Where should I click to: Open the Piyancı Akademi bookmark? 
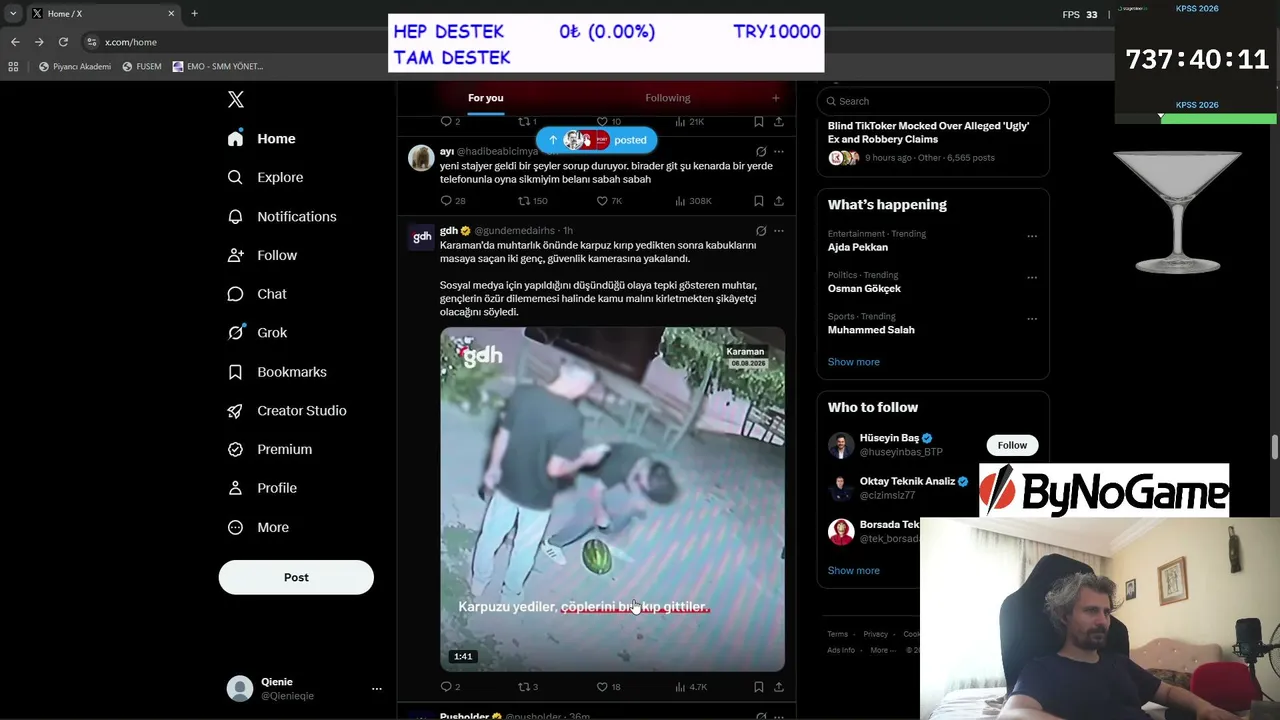point(75,67)
